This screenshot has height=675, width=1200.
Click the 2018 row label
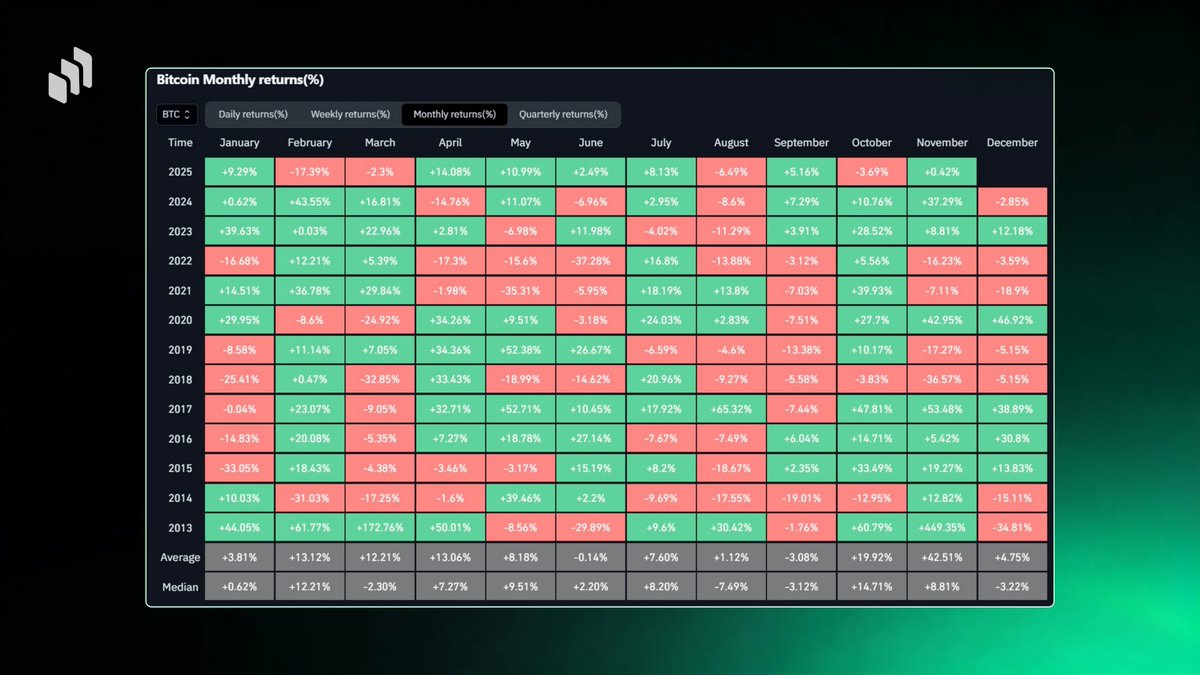[180, 378]
